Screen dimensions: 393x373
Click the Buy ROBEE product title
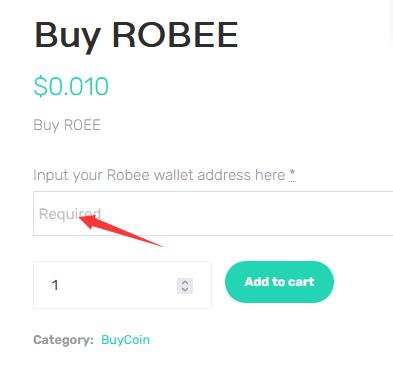[136, 36]
